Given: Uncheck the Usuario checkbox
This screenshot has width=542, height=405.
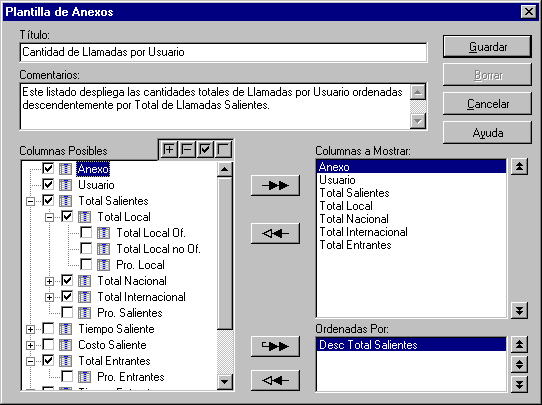Looking at the screenshot, I should coord(48,184).
